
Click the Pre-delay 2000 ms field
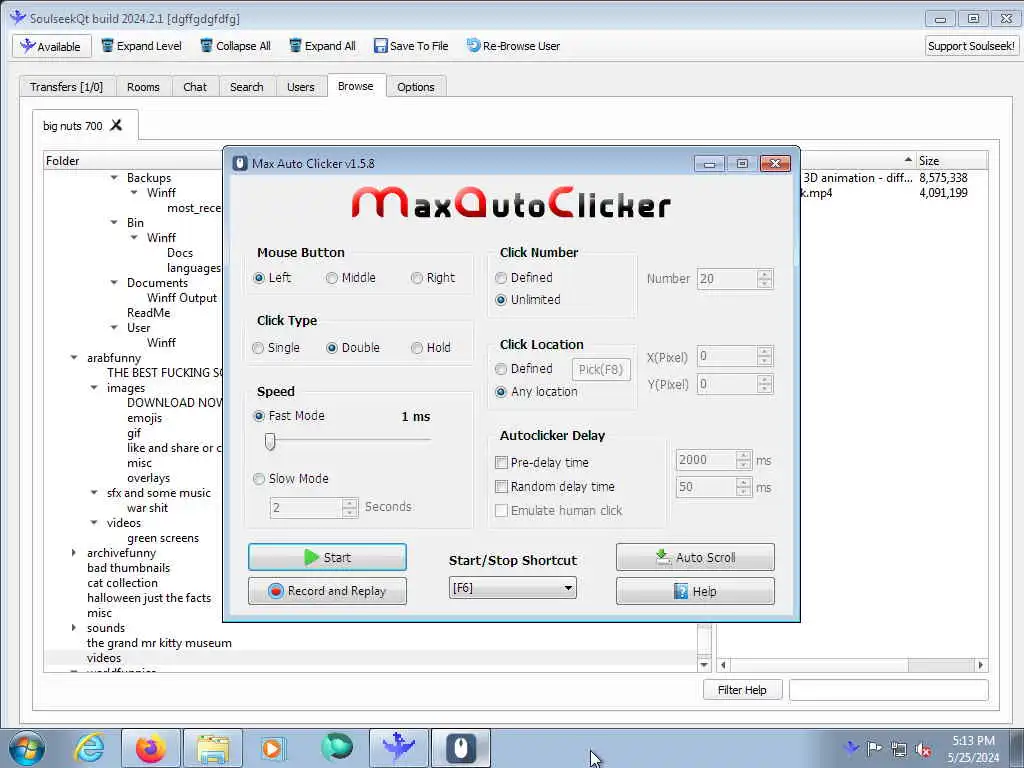706,460
